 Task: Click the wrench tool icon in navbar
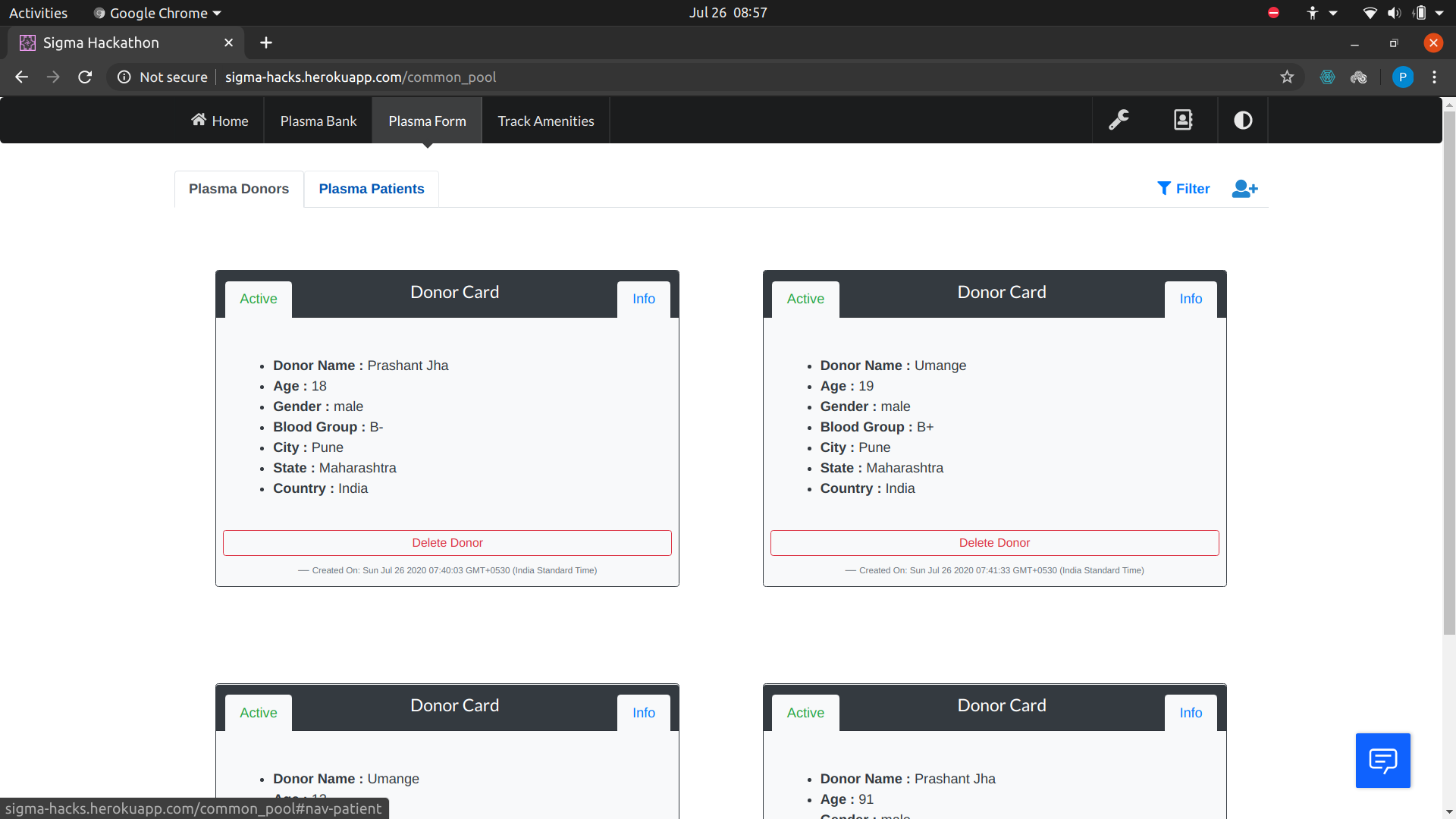tap(1119, 121)
